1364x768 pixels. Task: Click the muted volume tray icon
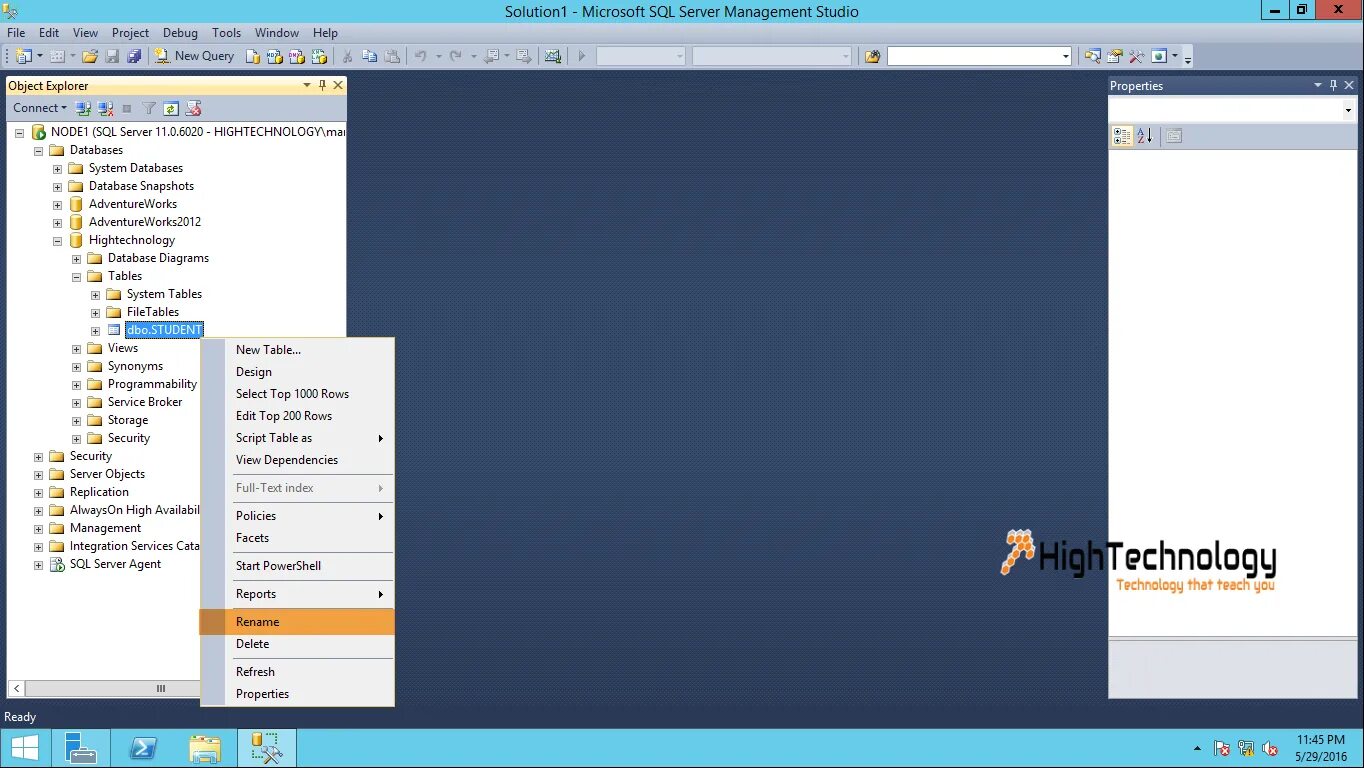point(1270,748)
